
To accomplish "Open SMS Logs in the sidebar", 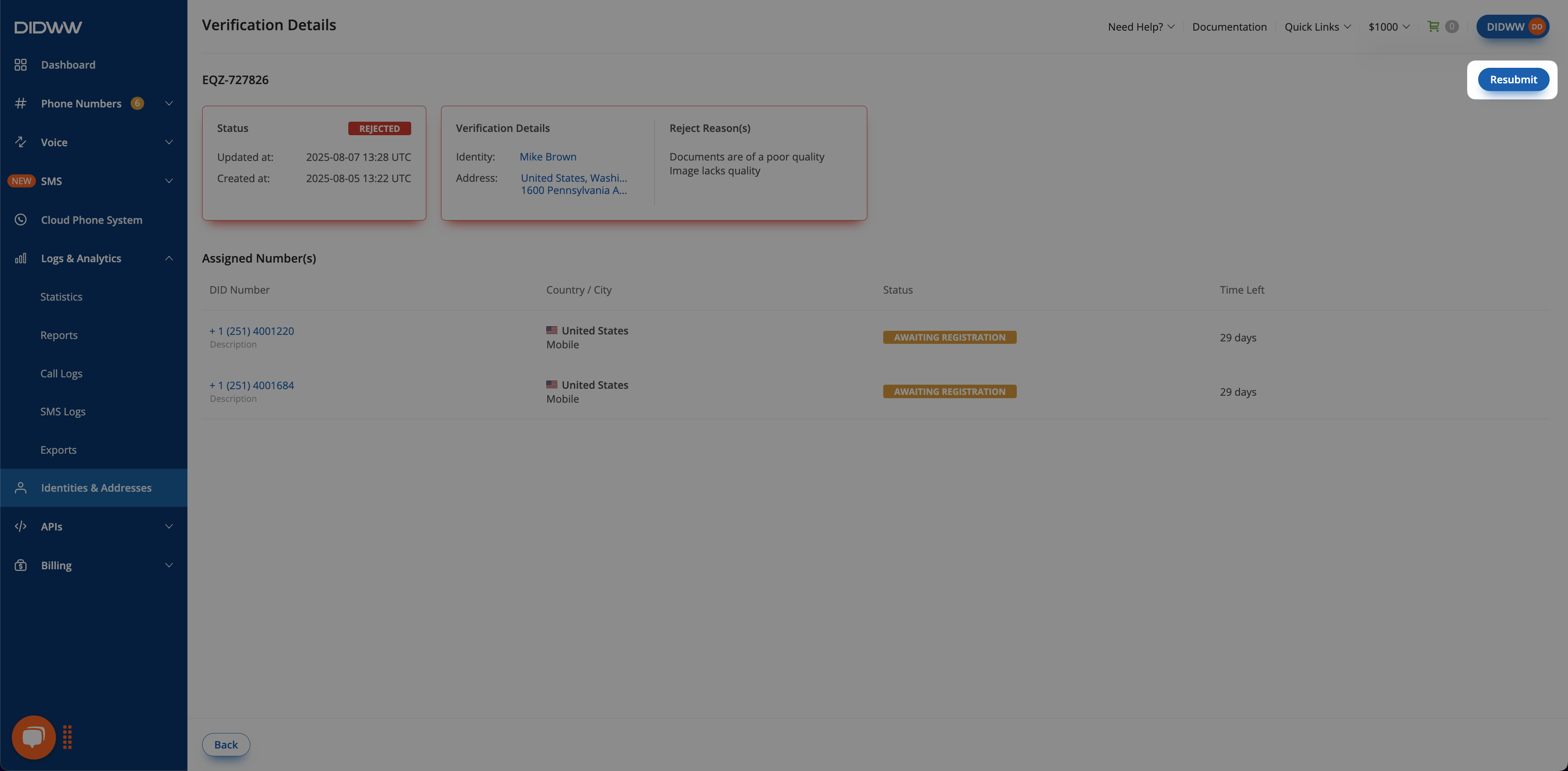I will (63, 411).
